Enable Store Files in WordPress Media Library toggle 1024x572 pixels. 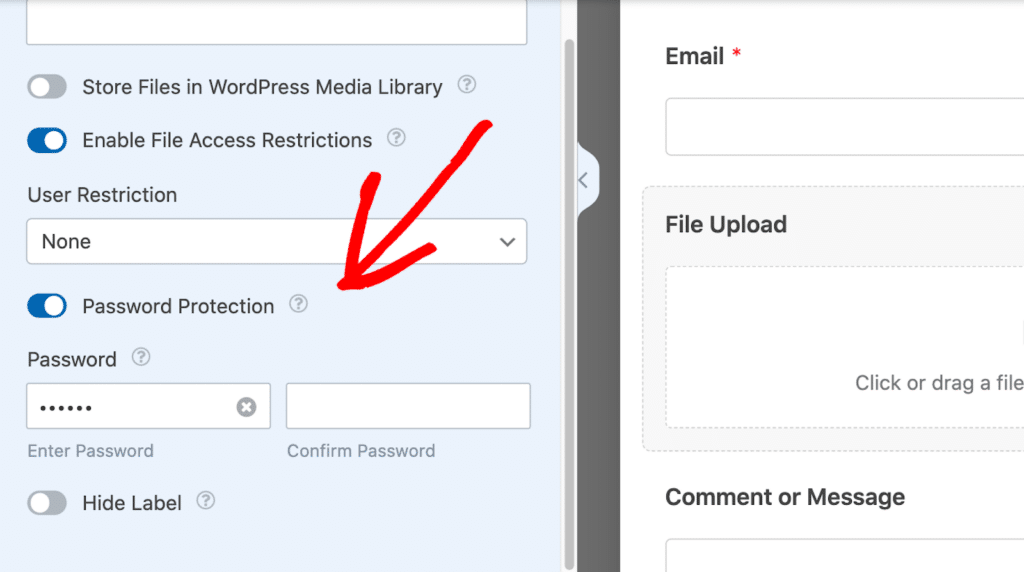[x=47, y=87]
